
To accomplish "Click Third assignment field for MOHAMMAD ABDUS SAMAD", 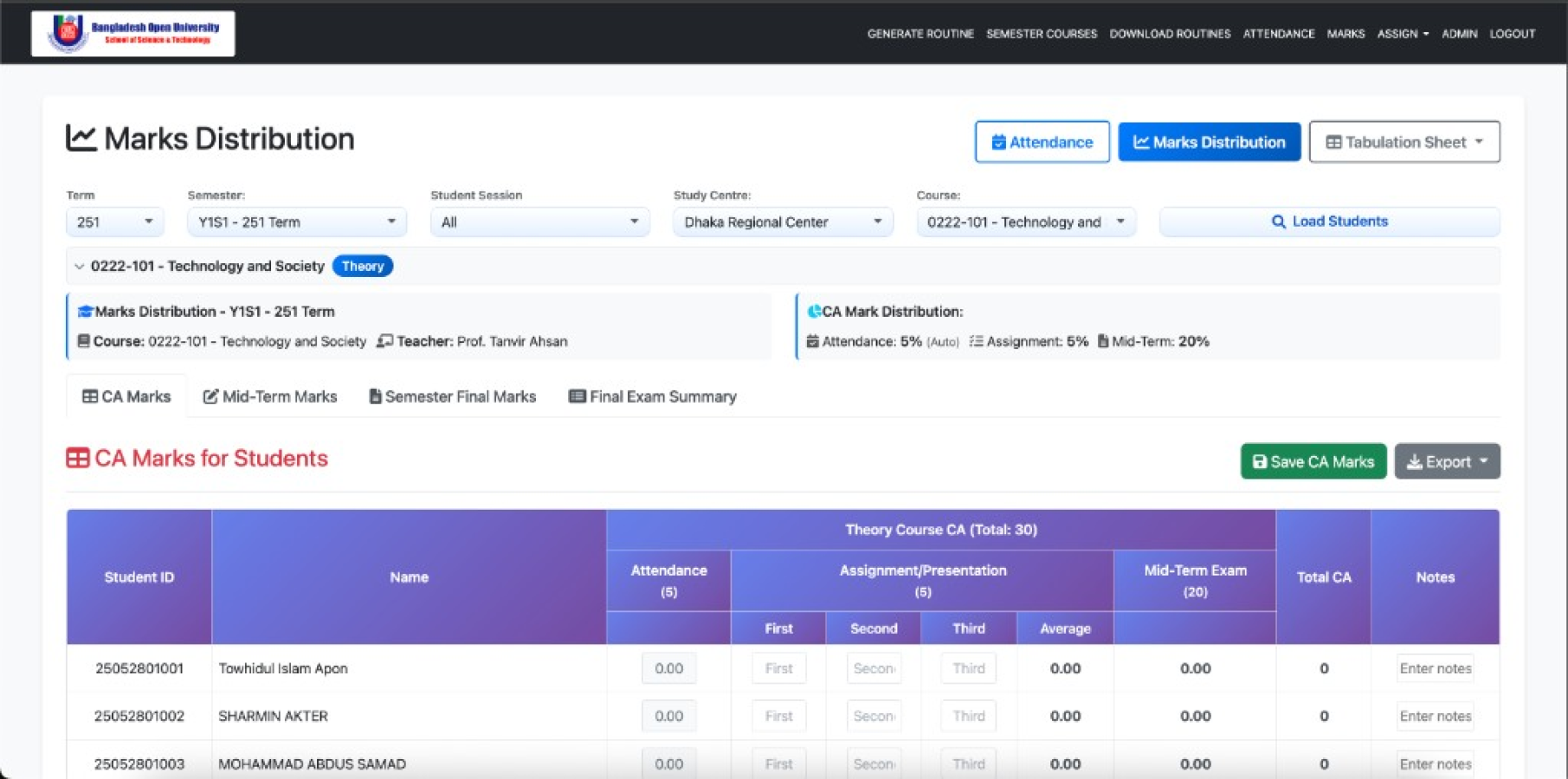I will [969, 764].
